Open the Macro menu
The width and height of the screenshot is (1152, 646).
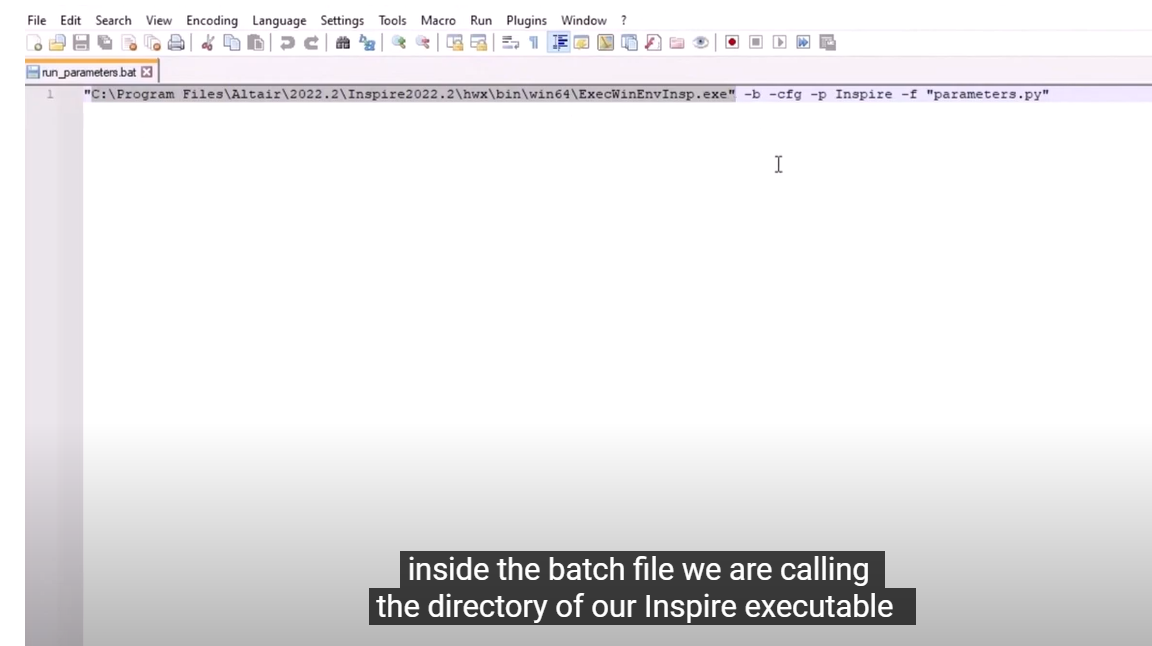tap(438, 21)
